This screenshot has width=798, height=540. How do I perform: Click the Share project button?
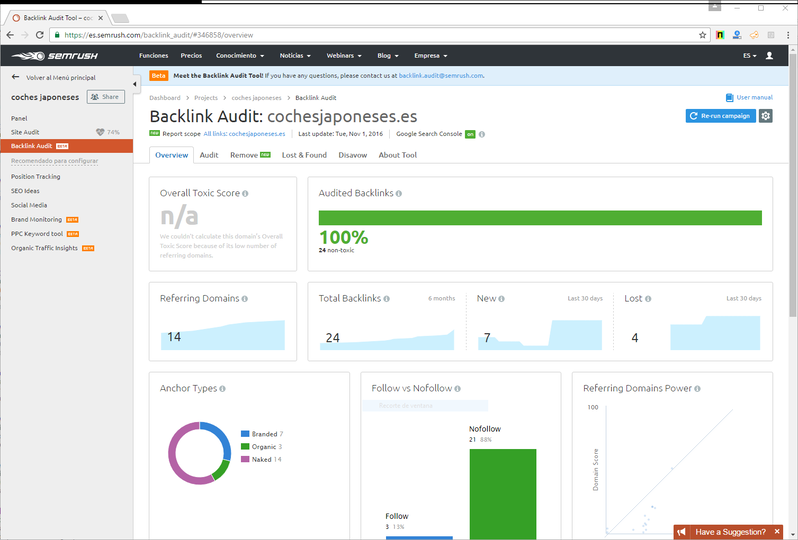(x=106, y=97)
